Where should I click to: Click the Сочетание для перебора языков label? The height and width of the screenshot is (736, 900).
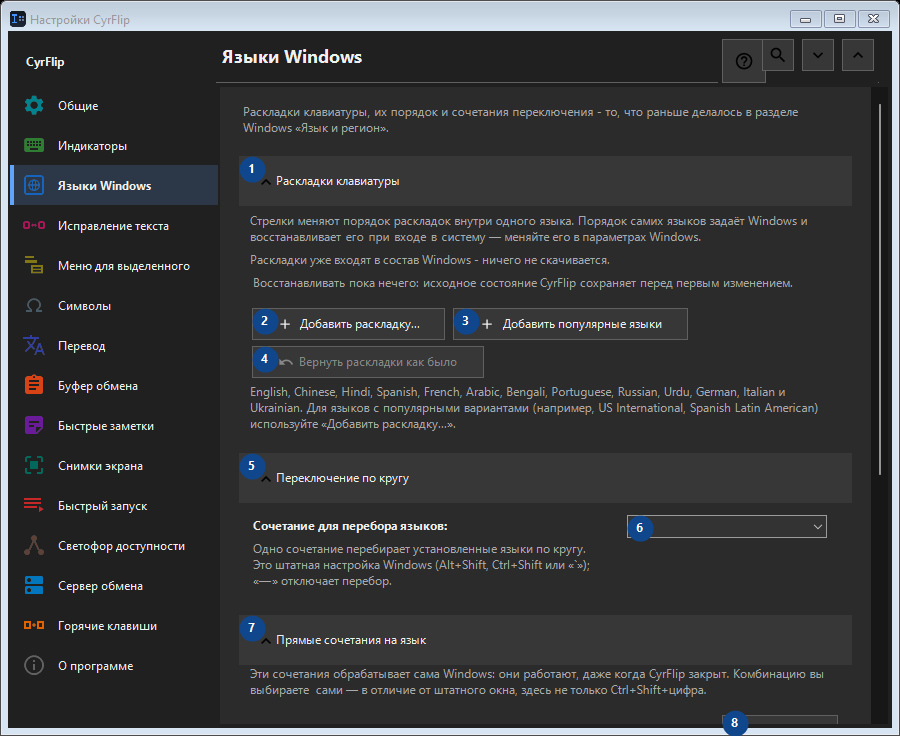coord(350,526)
